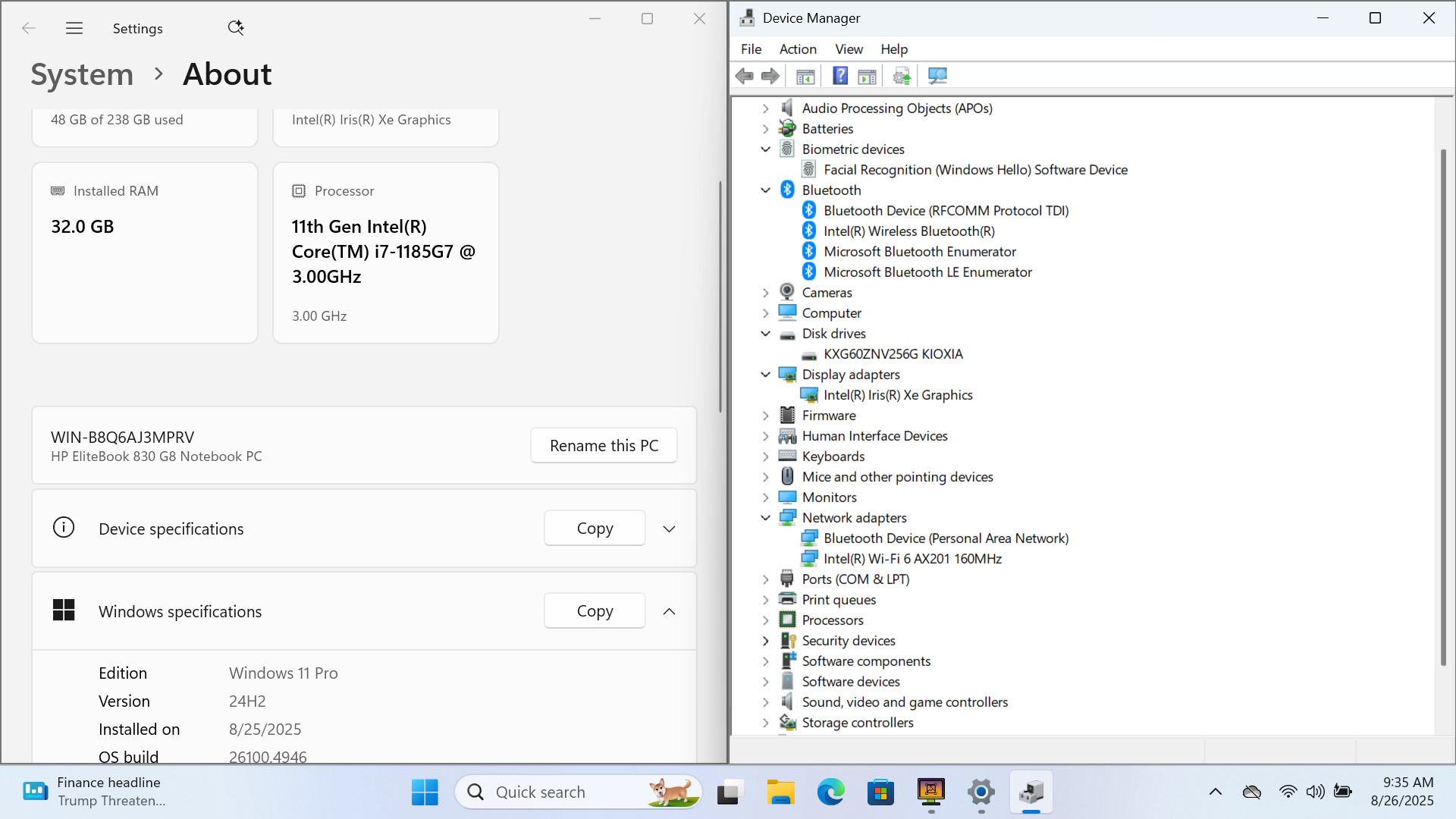Screen dimensions: 1456x819
Task: Go to System in the breadcrumb
Action: (82, 74)
